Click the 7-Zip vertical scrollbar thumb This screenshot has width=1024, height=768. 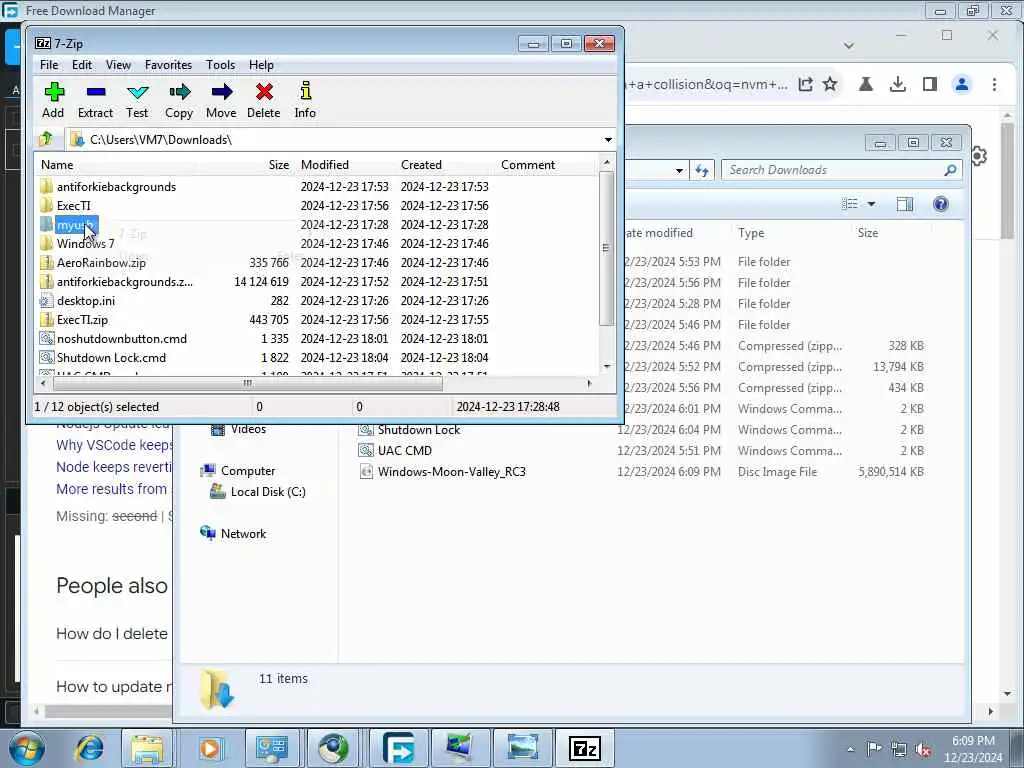coord(605,248)
